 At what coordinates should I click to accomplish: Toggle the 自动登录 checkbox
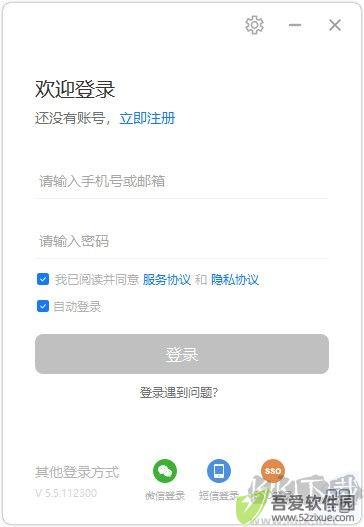(x=43, y=306)
